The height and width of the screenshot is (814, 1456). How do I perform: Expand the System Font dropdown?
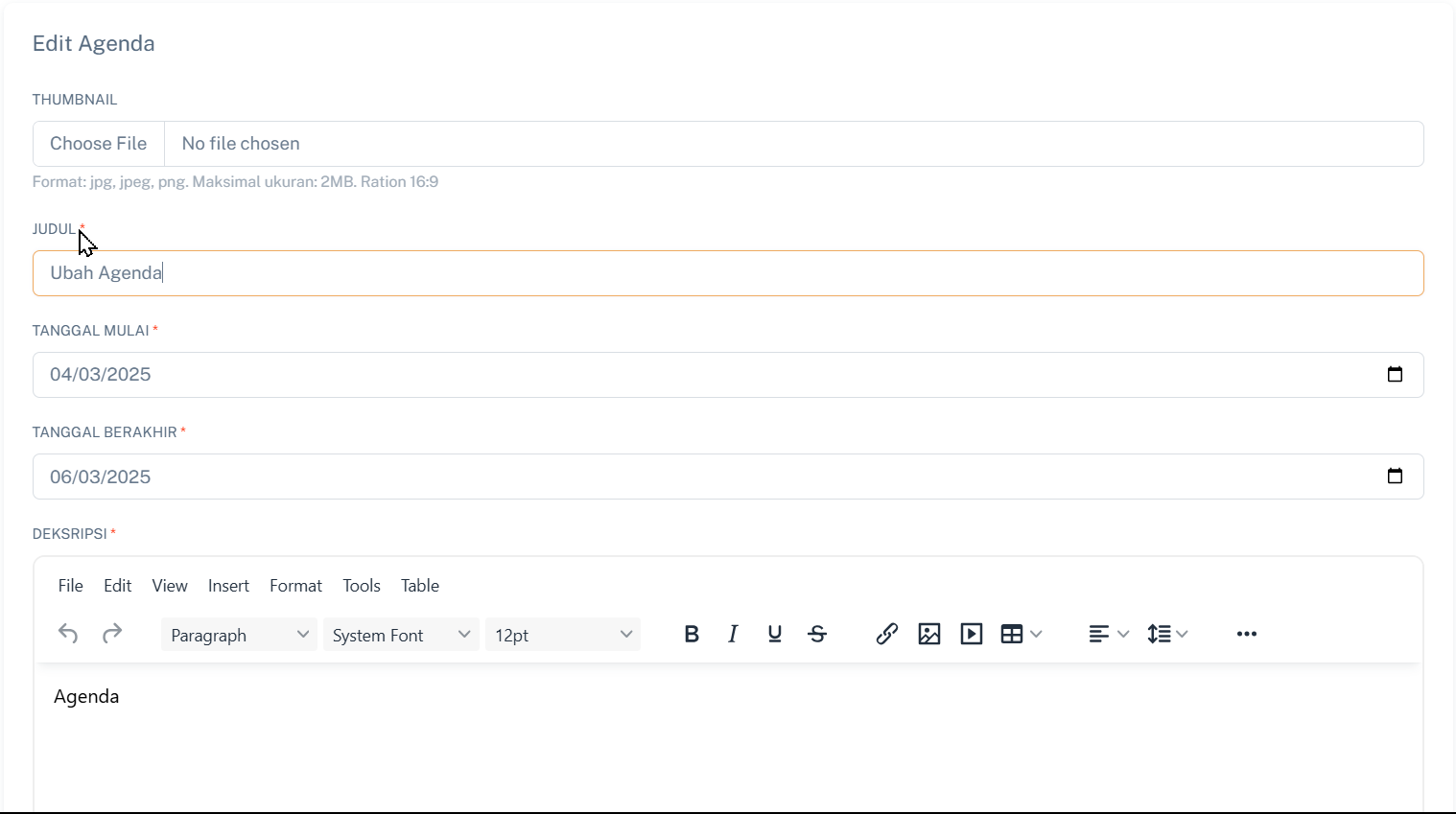(401, 635)
